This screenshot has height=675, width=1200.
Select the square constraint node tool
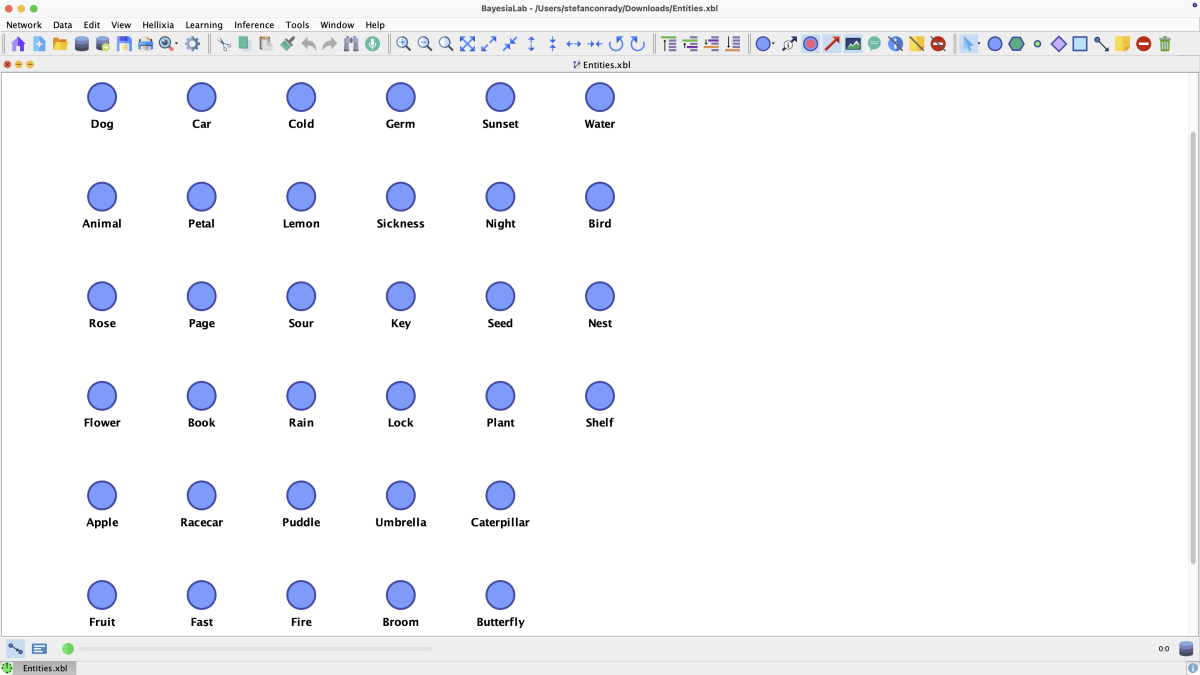1080,44
